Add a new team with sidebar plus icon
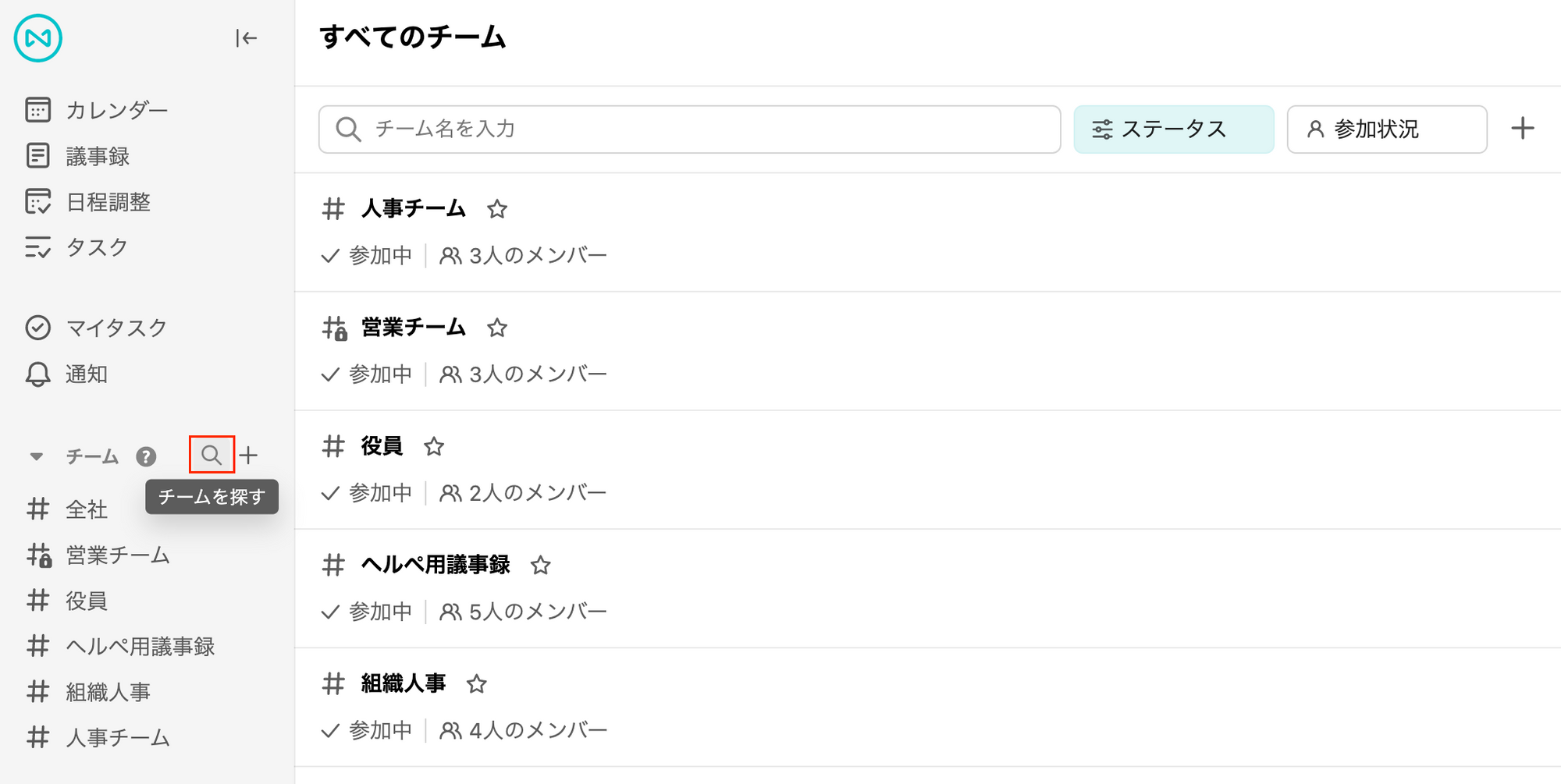Screen dimensions: 1561x784 [249, 456]
